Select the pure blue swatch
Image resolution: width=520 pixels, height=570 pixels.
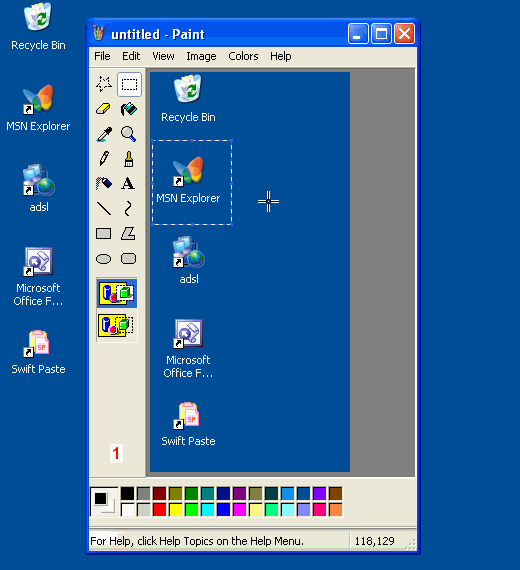tap(223, 510)
